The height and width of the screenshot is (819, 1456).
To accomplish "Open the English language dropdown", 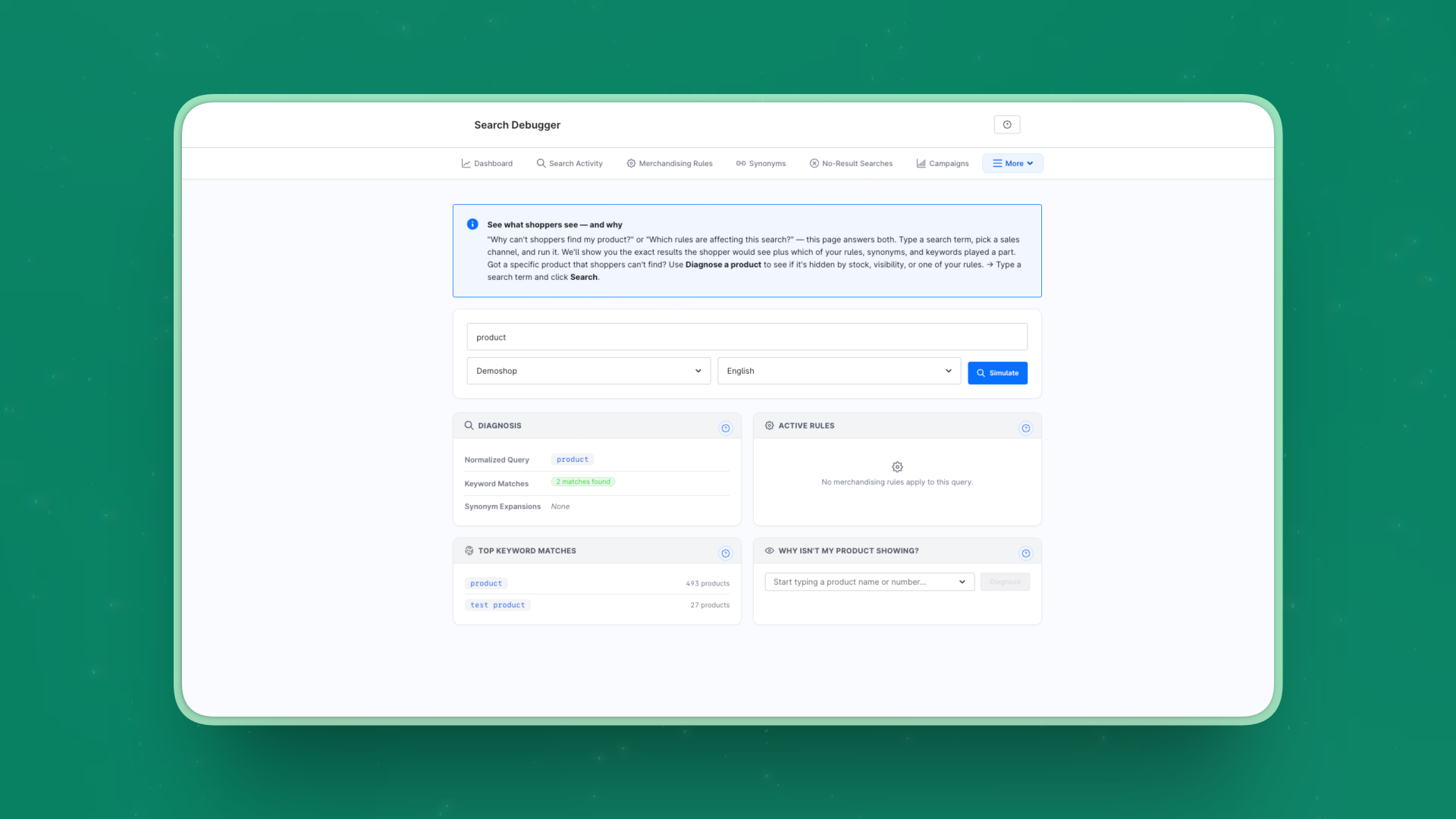I will 839,371.
